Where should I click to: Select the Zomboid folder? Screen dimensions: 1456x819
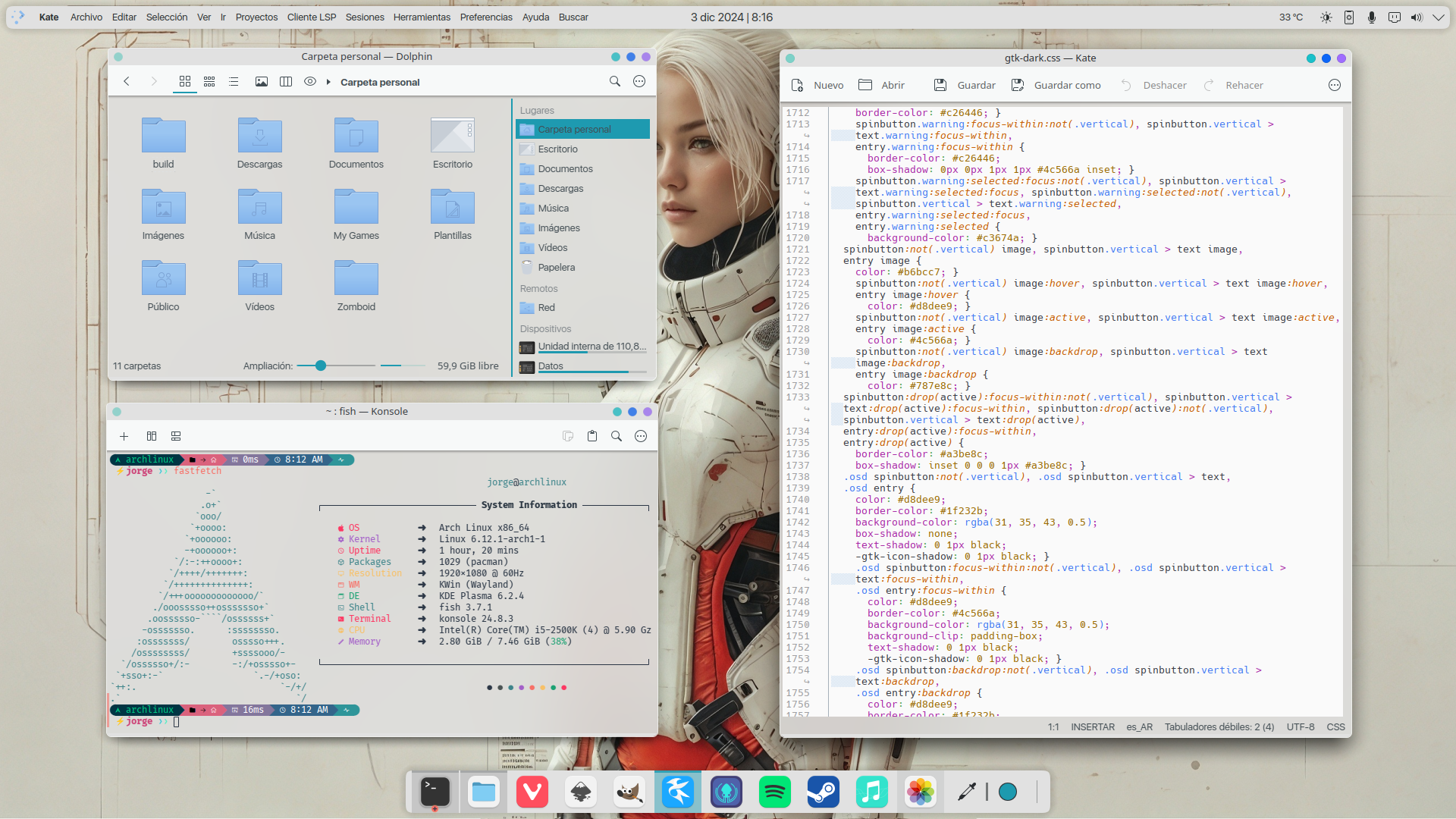356,285
